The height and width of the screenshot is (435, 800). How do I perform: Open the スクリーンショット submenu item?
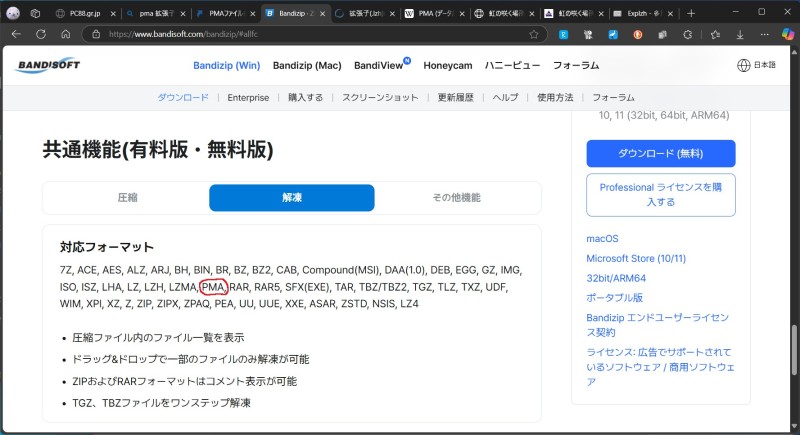point(380,98)
